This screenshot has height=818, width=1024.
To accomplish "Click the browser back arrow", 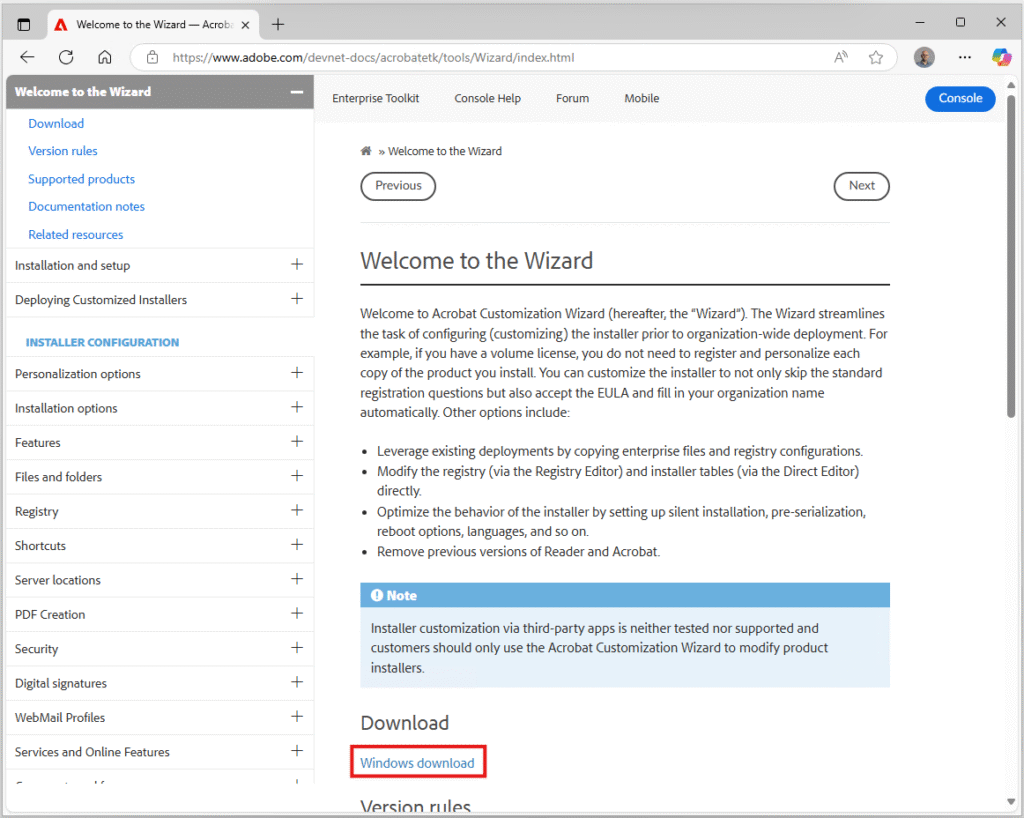I will 27,57.
